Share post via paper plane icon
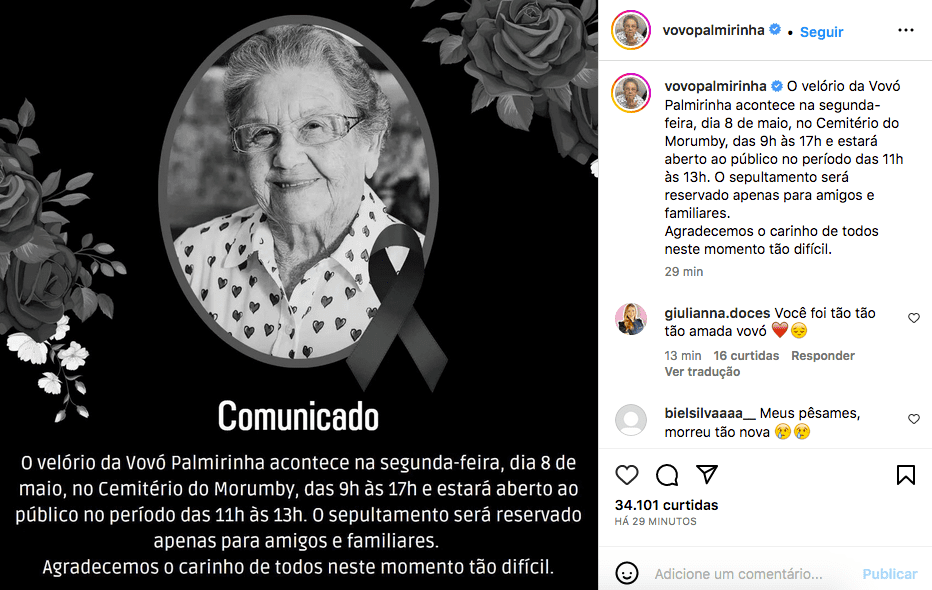 (707, 474)
